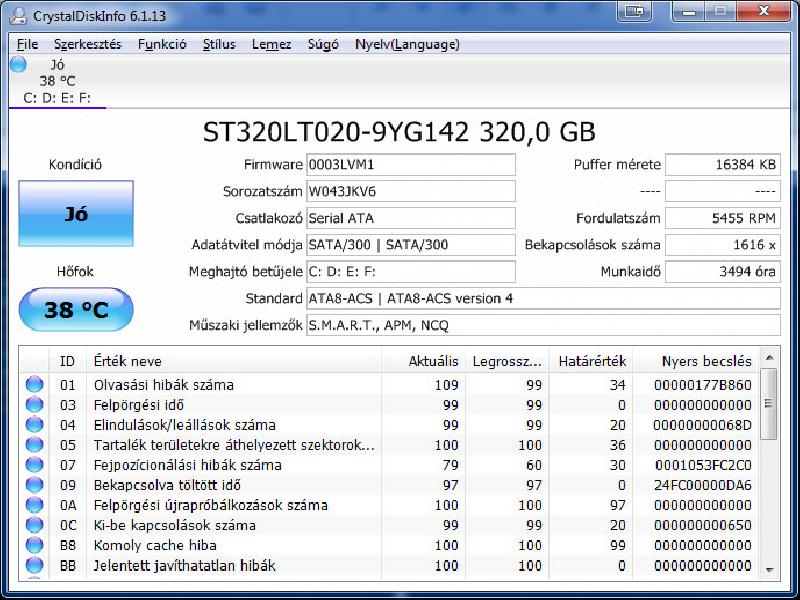Click the ID column header

pyautogui.click(x=67, y=361)
